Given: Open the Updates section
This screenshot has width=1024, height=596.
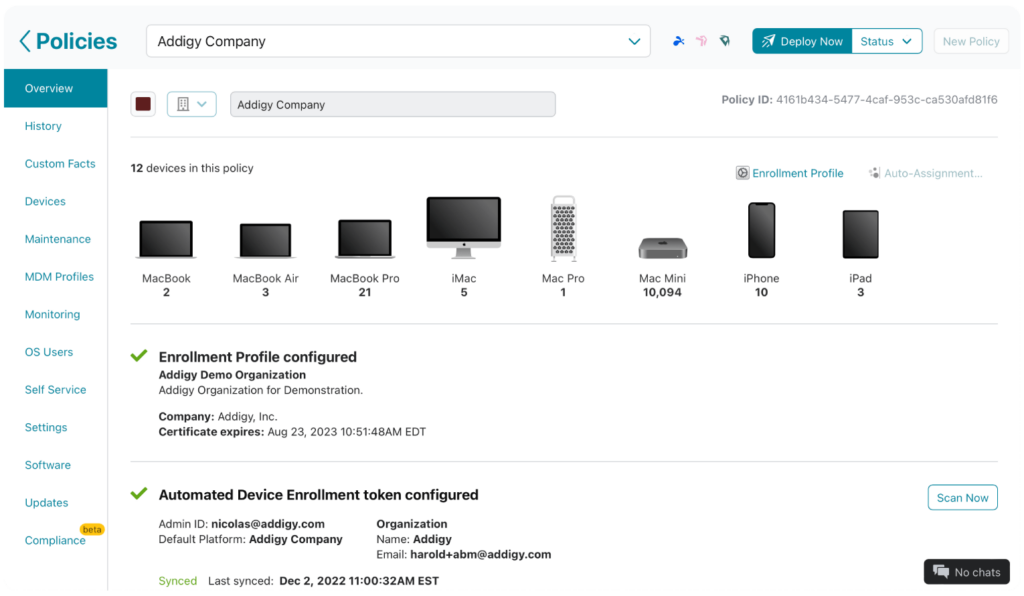Looking at the screenshot, I should tap(46, 503).
